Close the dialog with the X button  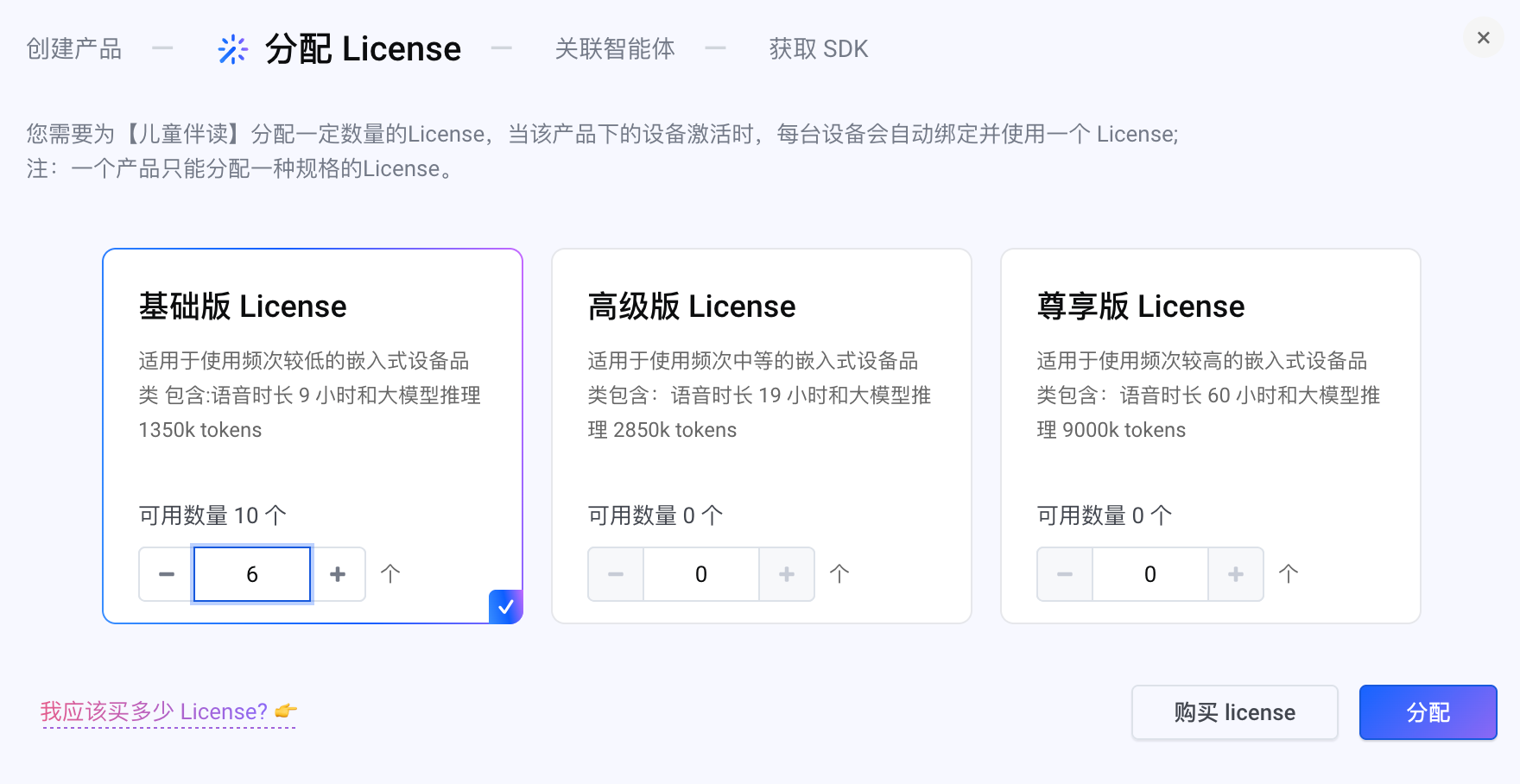(1483, 38)
